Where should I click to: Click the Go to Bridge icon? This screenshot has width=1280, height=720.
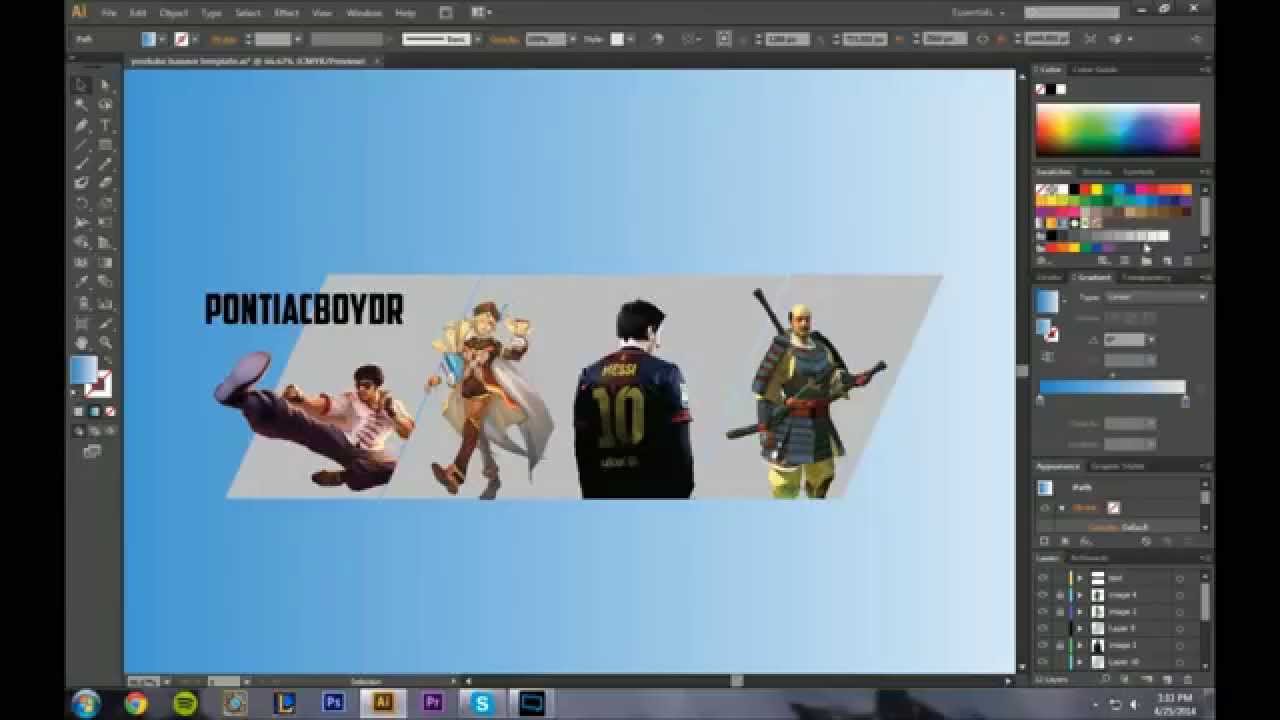pos(445,13)
